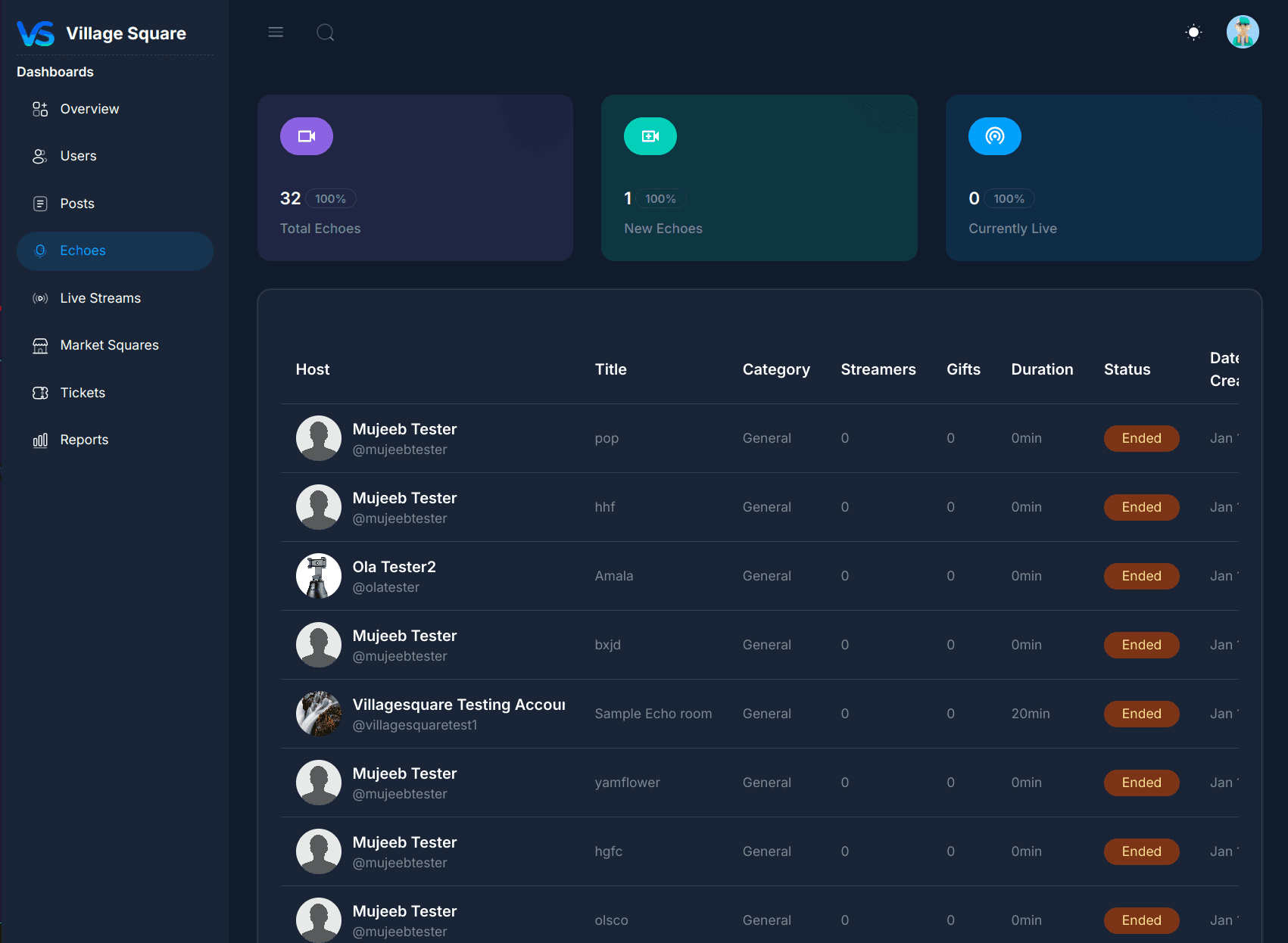Toggle the hamburger sidebar menu
The height and width of the screenshot is (943, 1288).
[x=276, y=32]
